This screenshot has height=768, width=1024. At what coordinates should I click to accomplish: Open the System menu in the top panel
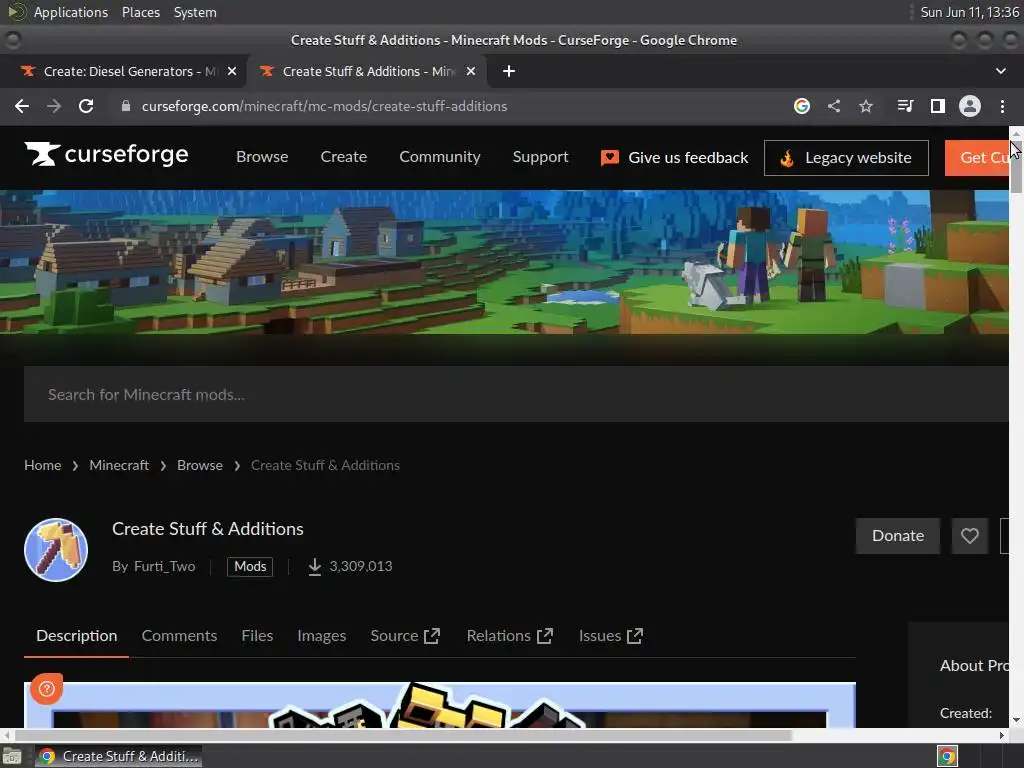coord(195,12)
